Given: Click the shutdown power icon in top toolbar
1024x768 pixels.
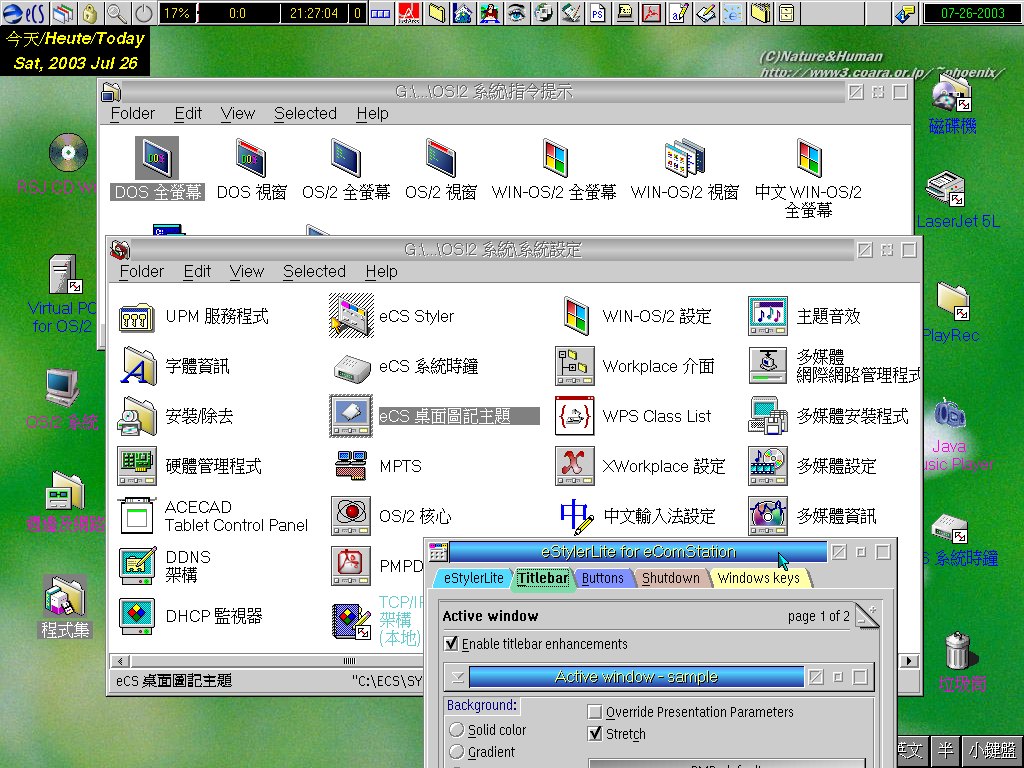Looking at the screenshot, I should click(x=144, y=13).
